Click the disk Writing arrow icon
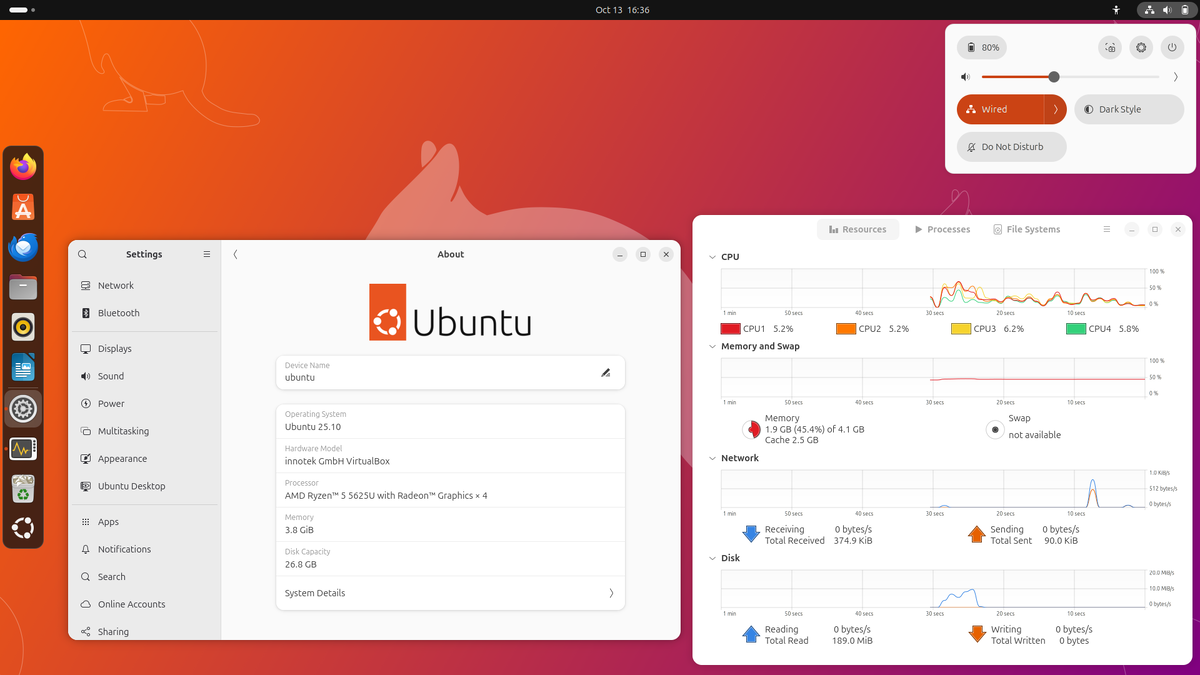Image resolution: width=1200 pixels, height=675 pixels. (977, 634)
